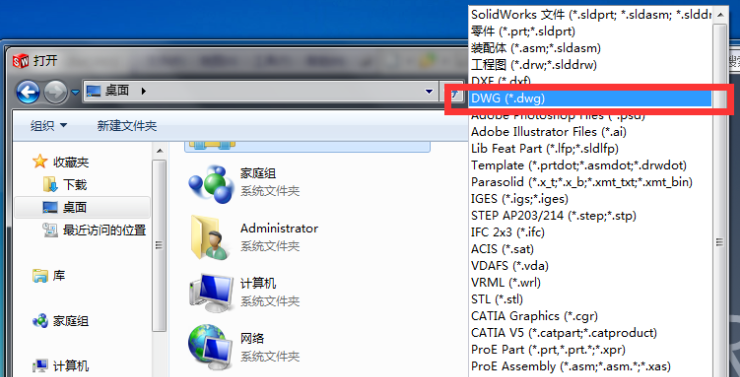Choose Lib Feat Part file type
The height and width of the screenshot is (377, 740).
click(x=591, y=149)
